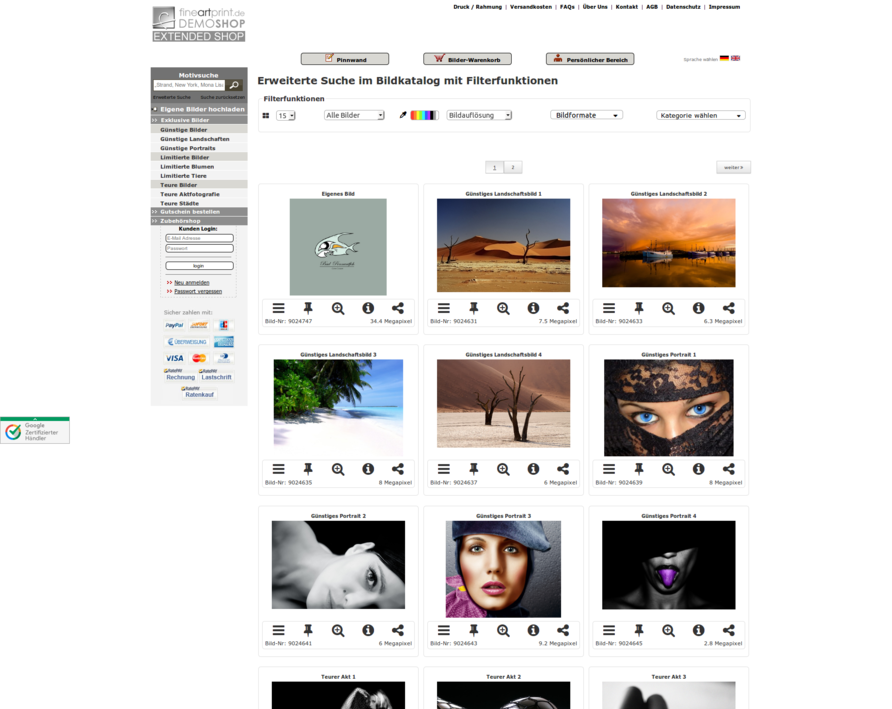Open the images-per-page dropdown showing 15
892x709 pixels.
pyautogui.click(x=286, y=116)
